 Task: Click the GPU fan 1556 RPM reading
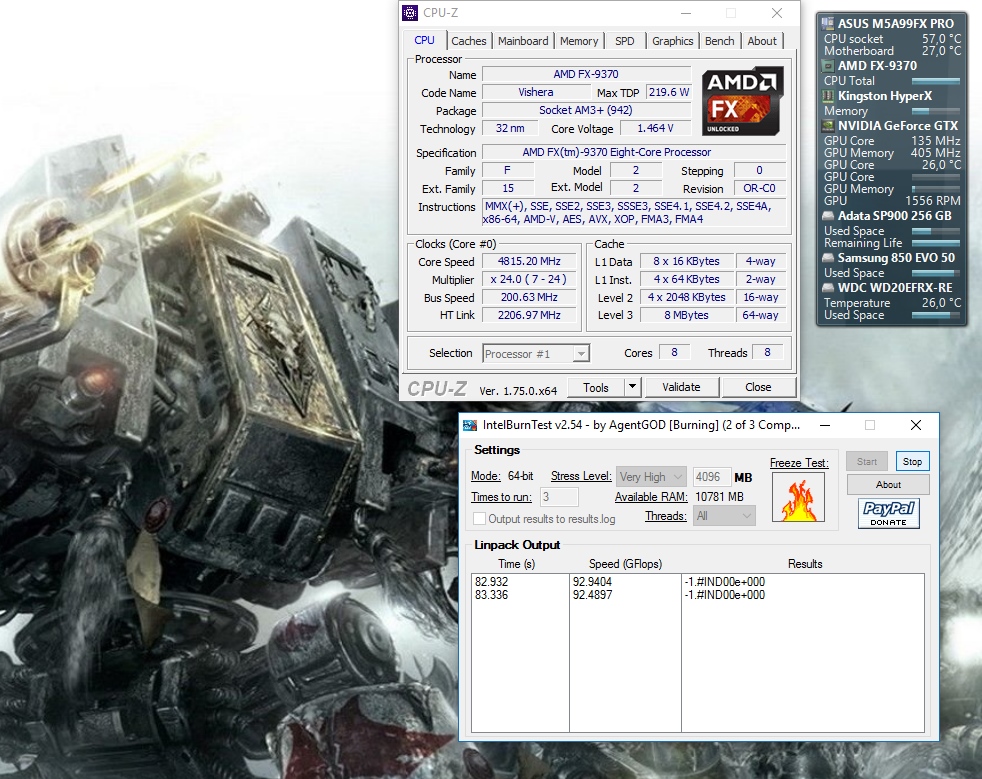click(933, 201)
